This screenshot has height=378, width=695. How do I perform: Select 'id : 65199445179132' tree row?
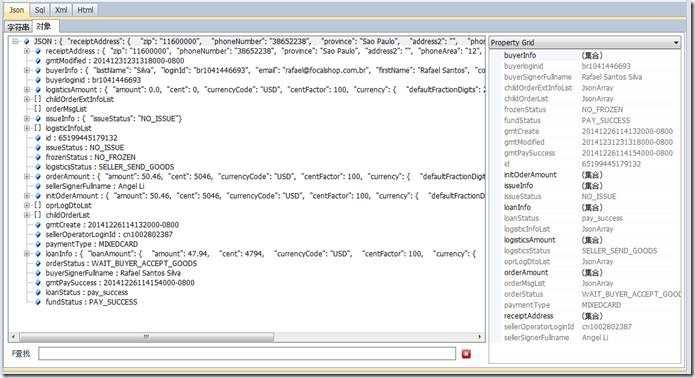(x=82, y=138)
